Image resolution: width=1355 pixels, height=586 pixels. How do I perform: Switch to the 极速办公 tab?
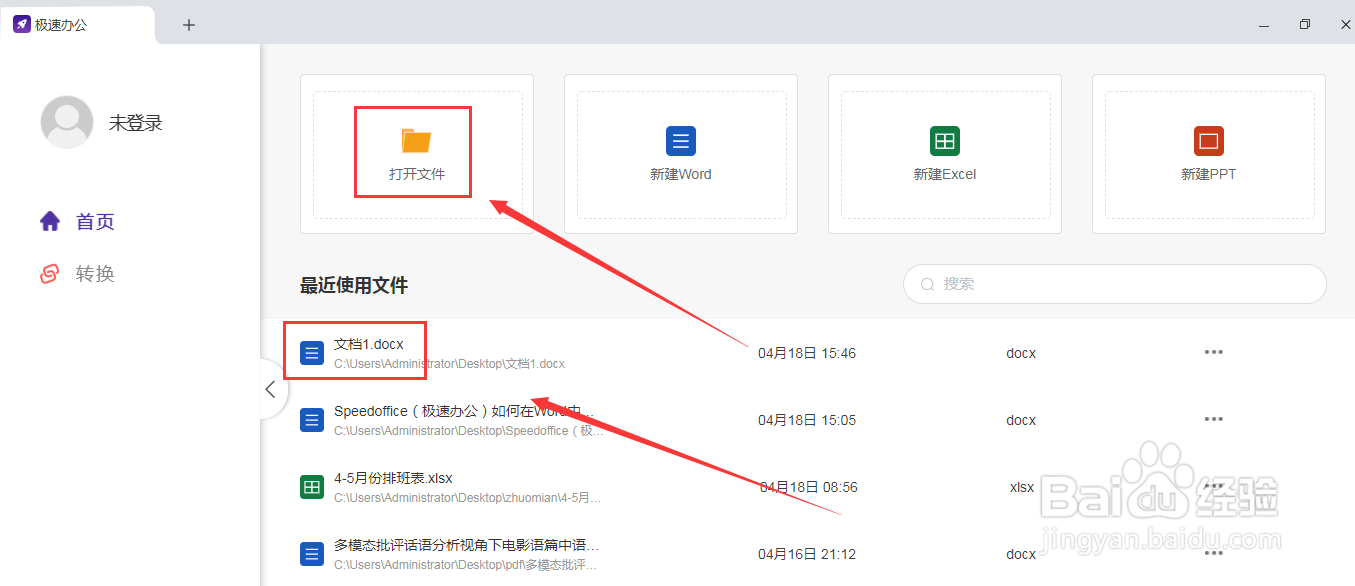click(x=62, y=24)
